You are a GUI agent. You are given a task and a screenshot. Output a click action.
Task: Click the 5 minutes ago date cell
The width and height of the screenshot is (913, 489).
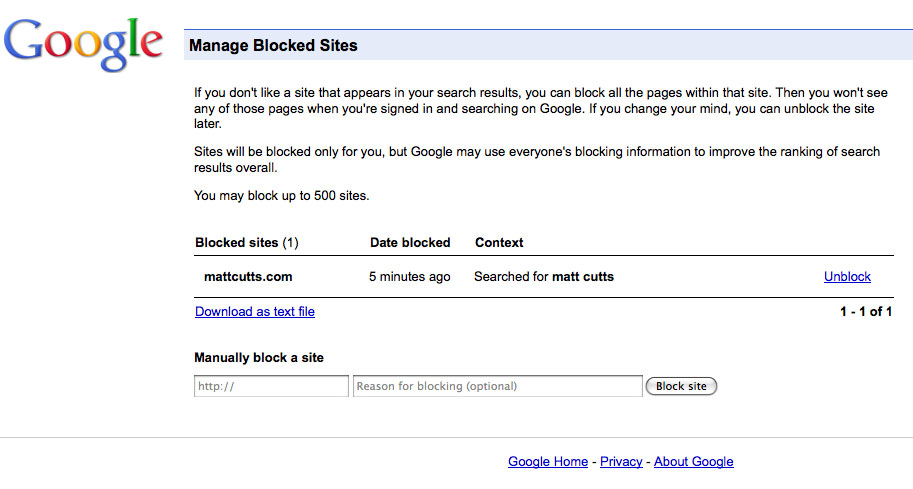[409, 277]
